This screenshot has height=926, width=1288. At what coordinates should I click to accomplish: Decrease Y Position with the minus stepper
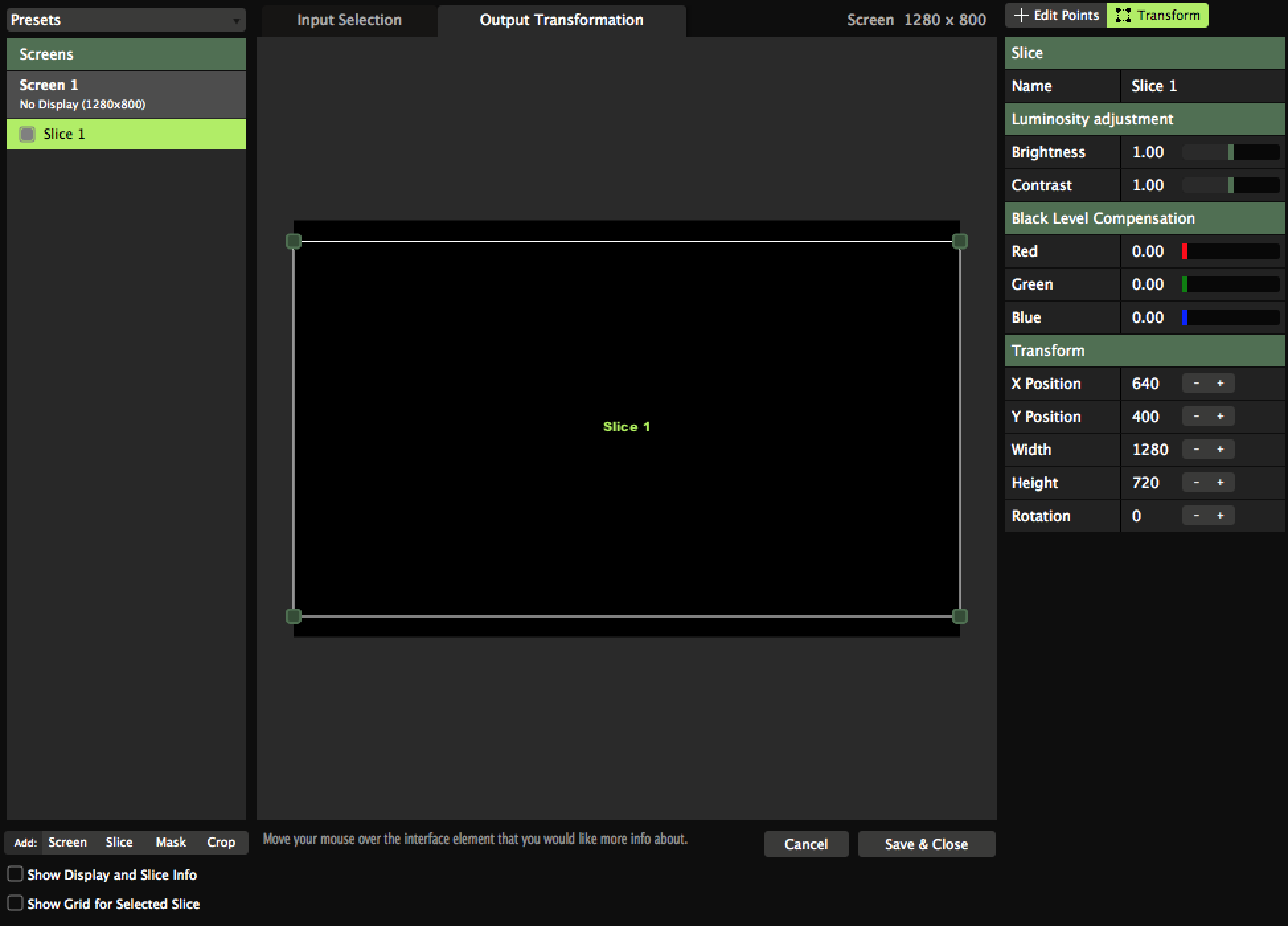tap(1196, 417)
